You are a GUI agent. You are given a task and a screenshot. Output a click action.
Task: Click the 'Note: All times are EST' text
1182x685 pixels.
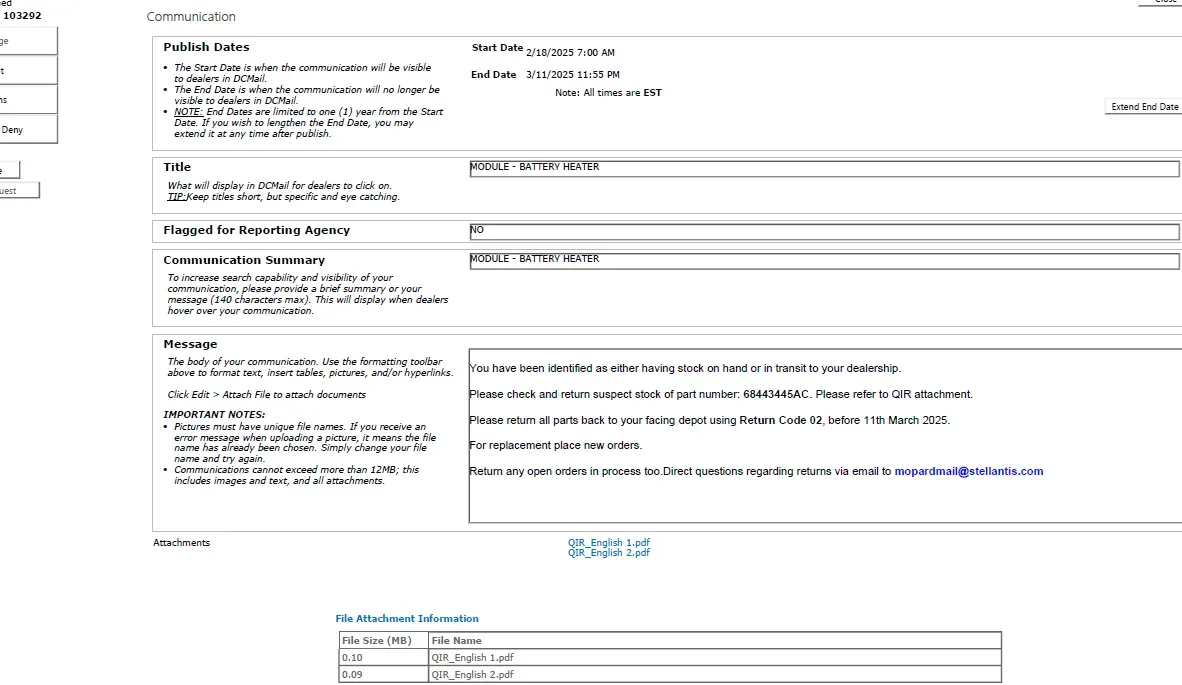click(x=608, y=93)
